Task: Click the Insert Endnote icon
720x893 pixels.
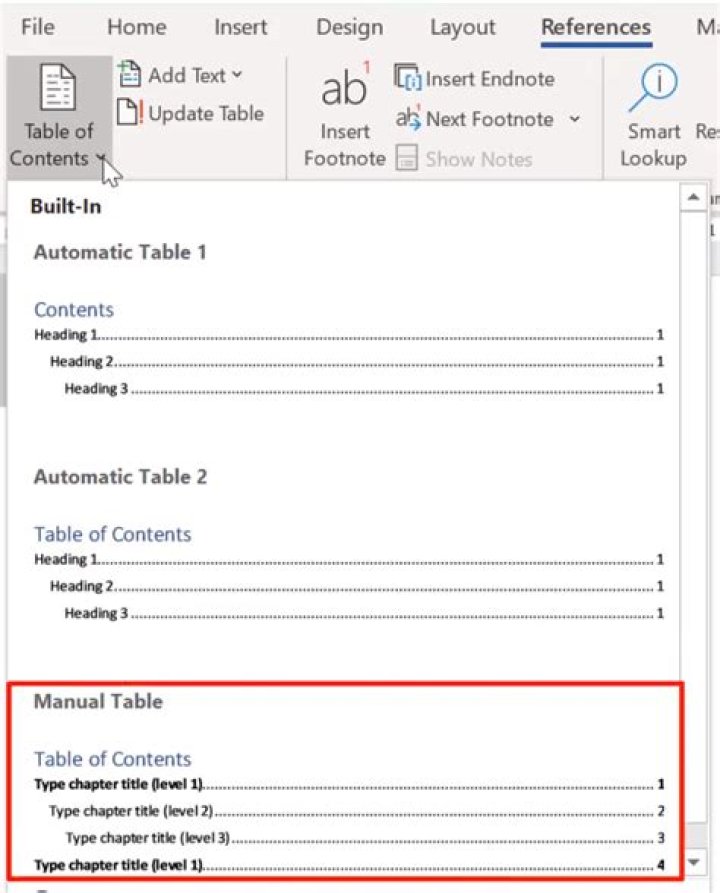Action: point(408,78)
